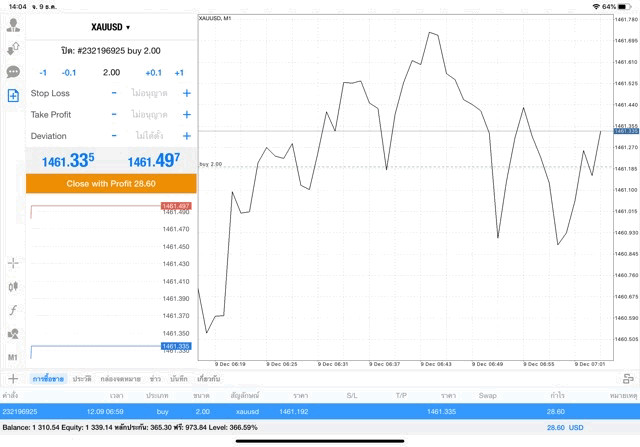640x447 pixels.
Task: Tap the new order document icon
Action: 13,96
